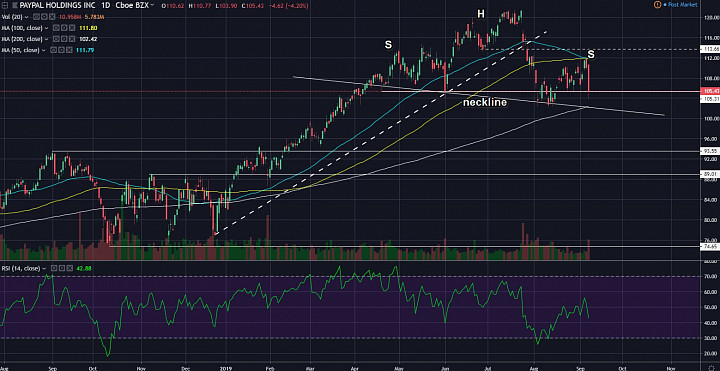Expand the Vol (20) dropdown arrow
Screen dimensions: 720x371
[x=27, y=17]
